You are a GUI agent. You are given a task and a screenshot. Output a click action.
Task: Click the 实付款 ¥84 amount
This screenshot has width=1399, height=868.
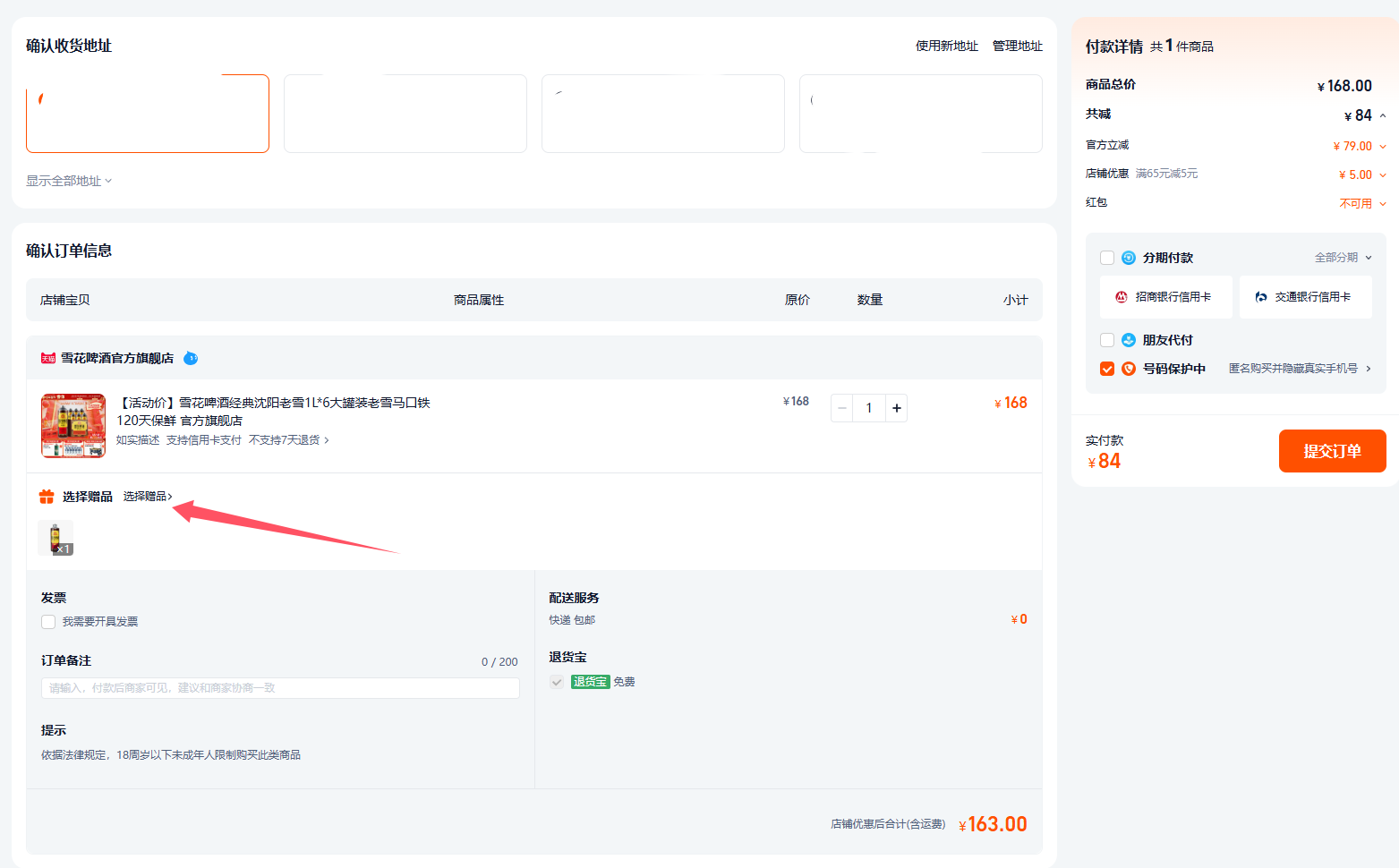[1104, 461]
